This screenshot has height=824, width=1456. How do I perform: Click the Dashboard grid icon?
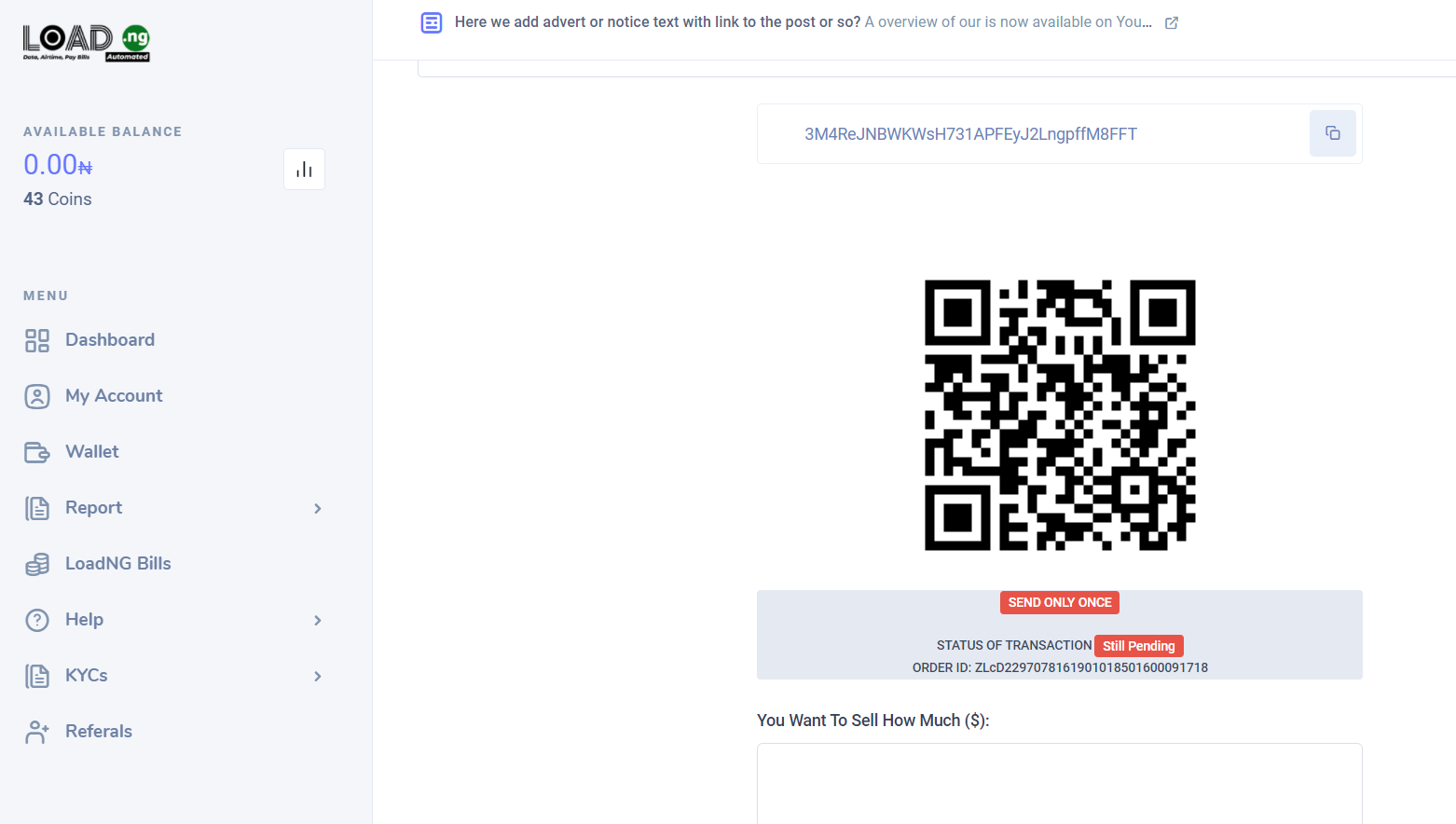(37, 340)
